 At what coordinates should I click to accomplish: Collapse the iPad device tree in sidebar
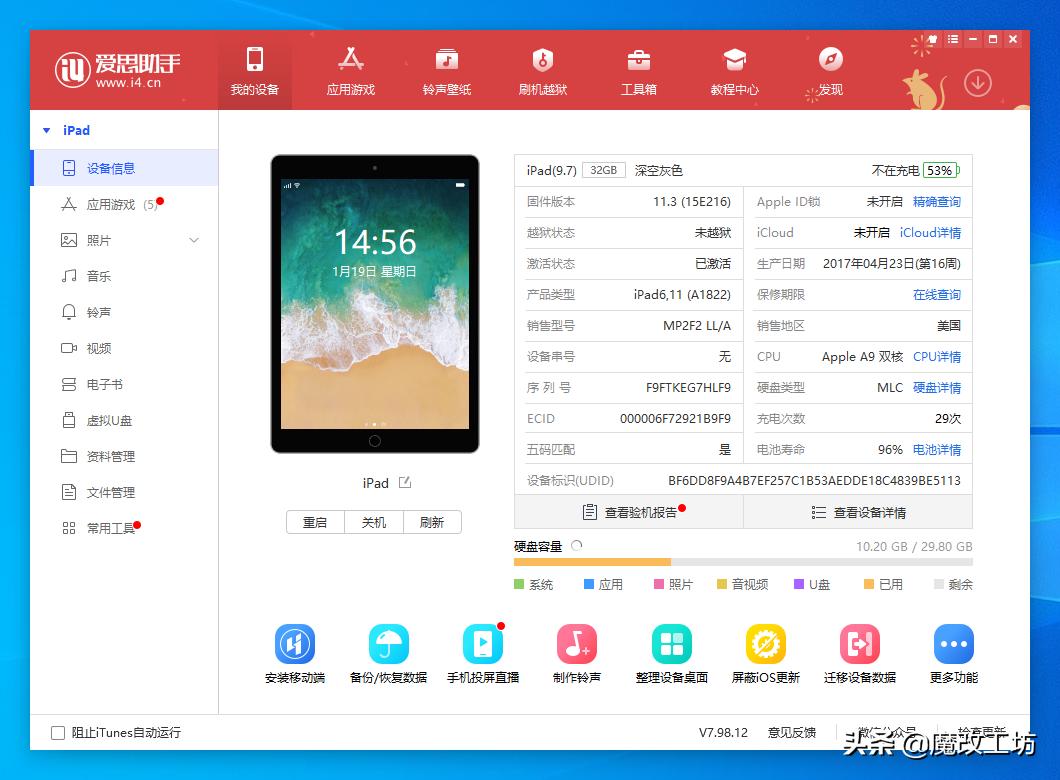45,130
